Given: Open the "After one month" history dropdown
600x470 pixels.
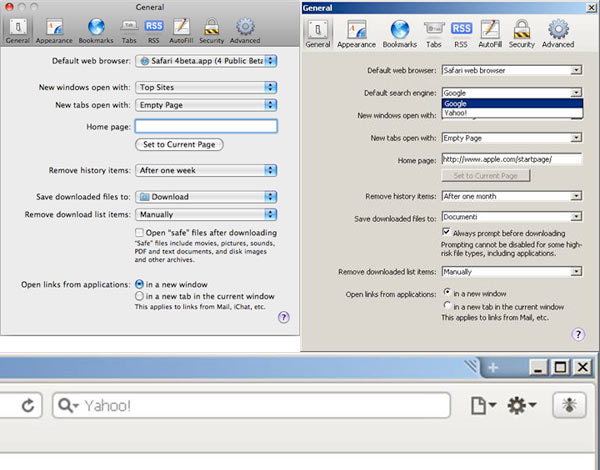Looking at the screenshot, I should [x=511, y=196].
